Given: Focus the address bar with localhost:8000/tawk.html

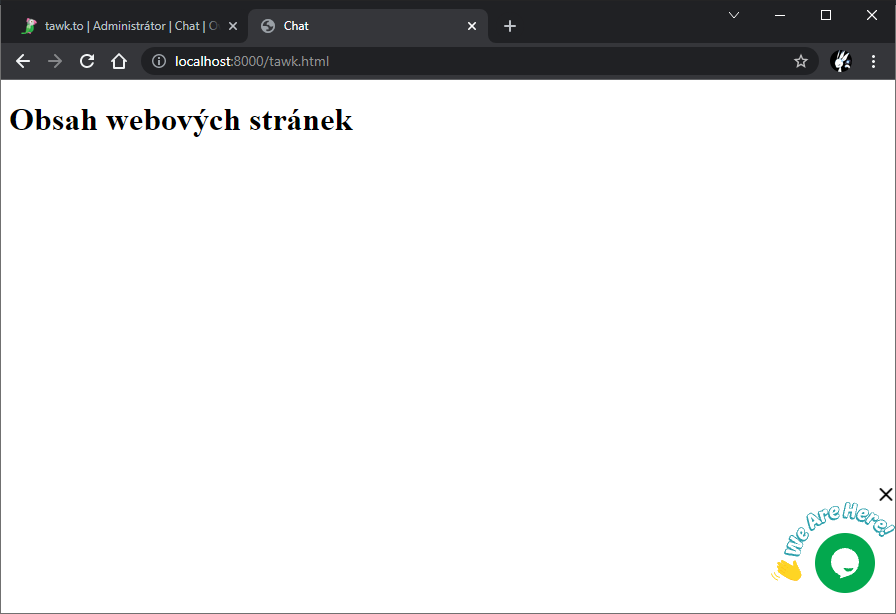Looking at the screenshot, I should [x=450, y=61].
